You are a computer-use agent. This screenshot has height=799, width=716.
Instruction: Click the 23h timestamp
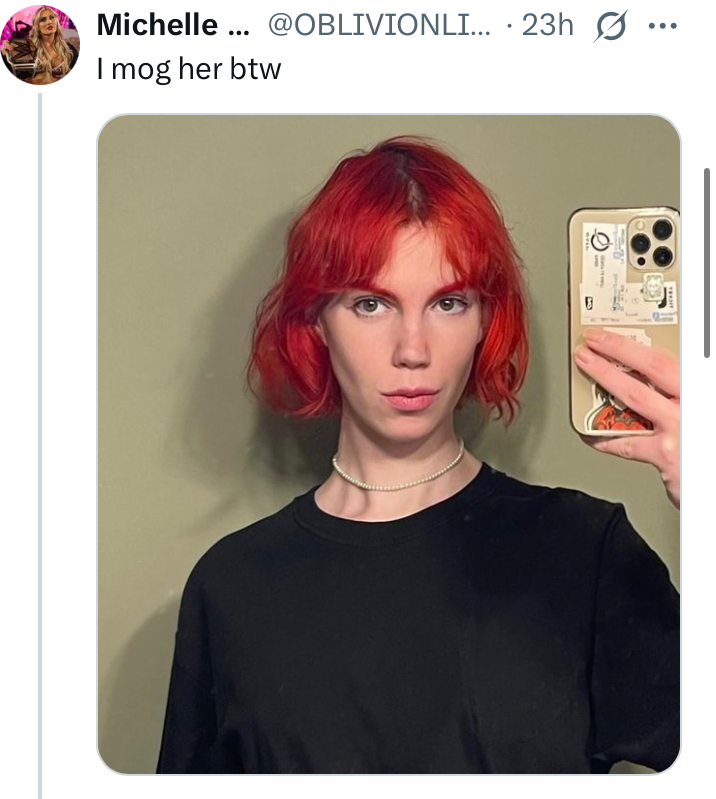click(547, 25)
